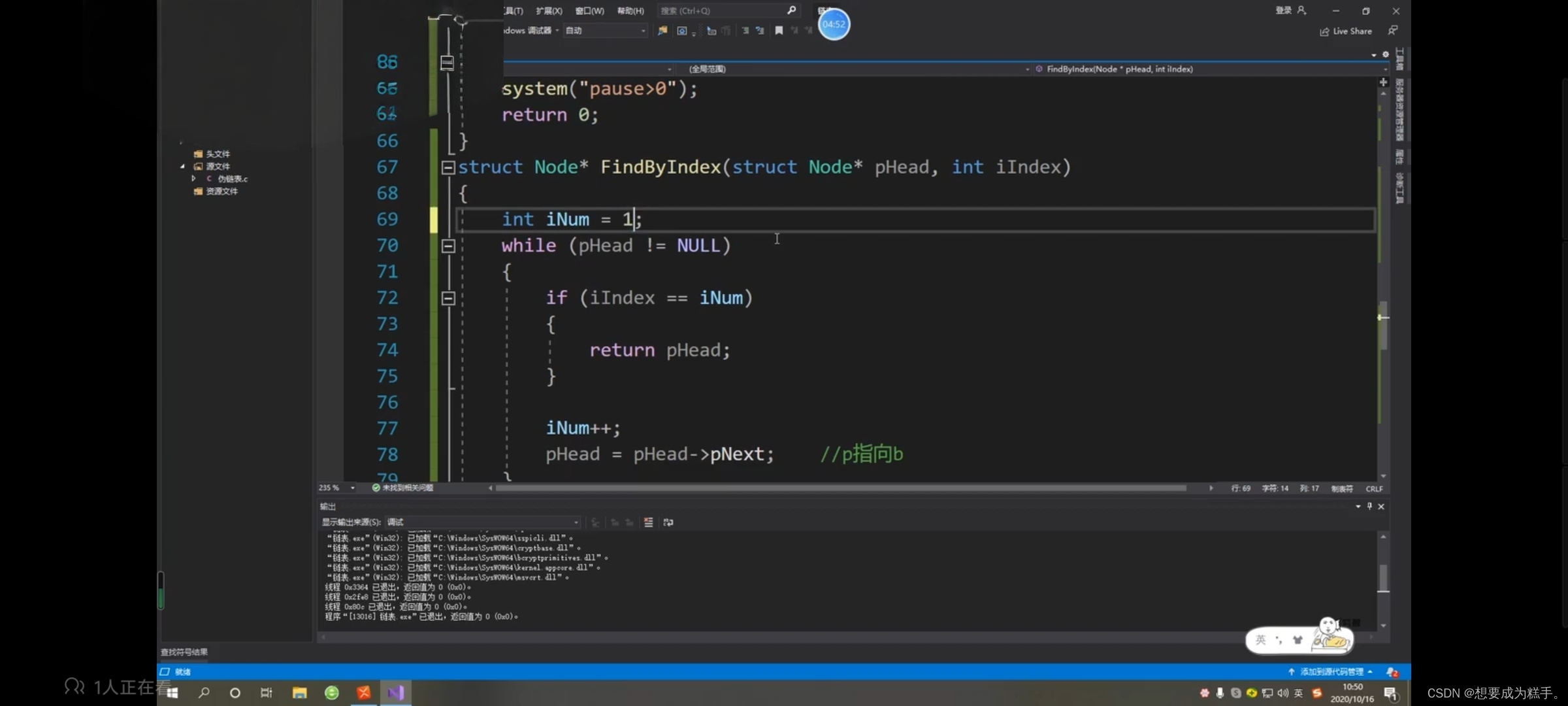This screenshot has height=706, width=1568.
Task: Select the 头文件 folder in Solution Explorer
Action: click(x=212, y=154)
